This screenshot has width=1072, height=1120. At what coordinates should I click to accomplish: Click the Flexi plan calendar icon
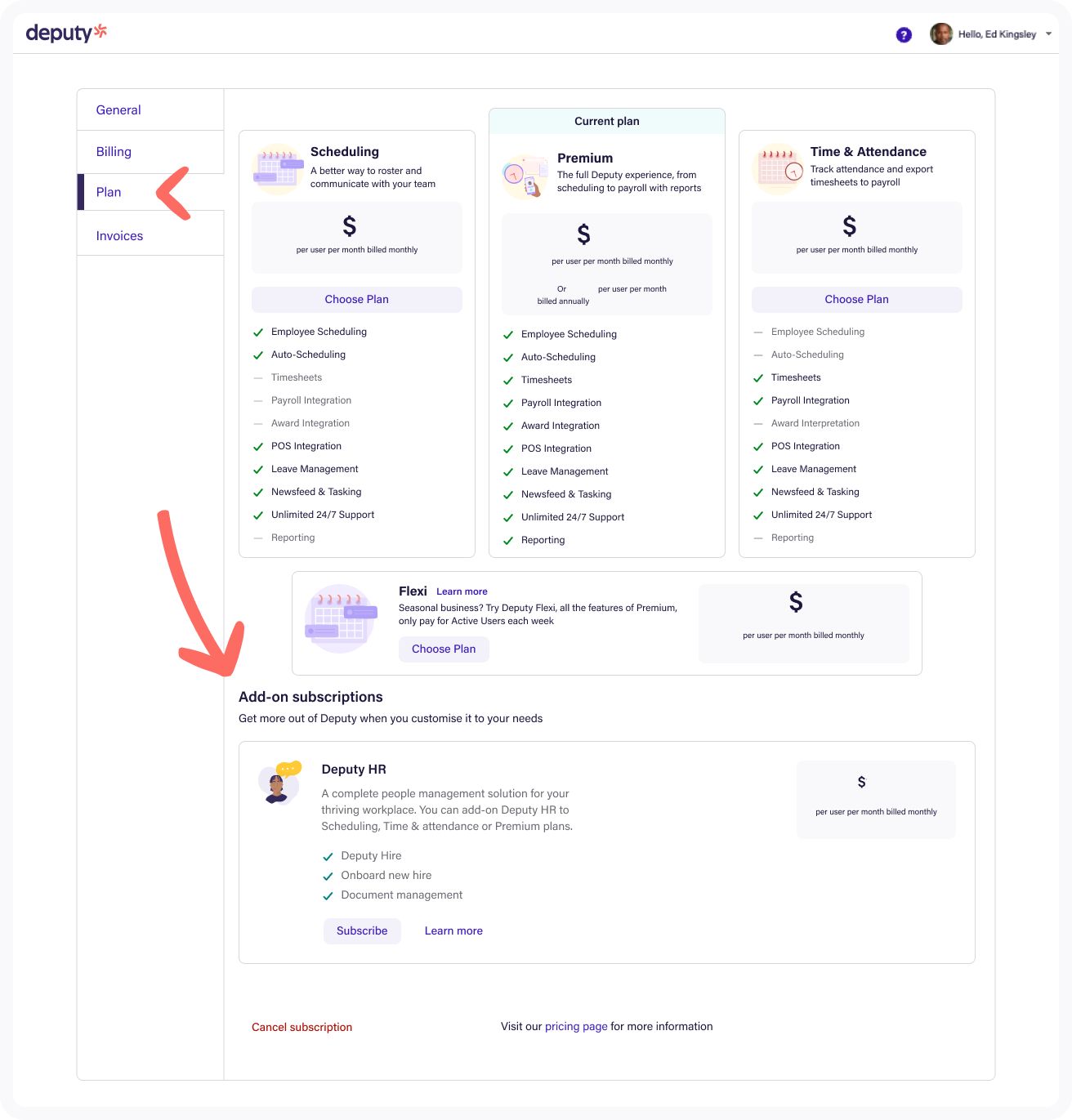point(340,618)
